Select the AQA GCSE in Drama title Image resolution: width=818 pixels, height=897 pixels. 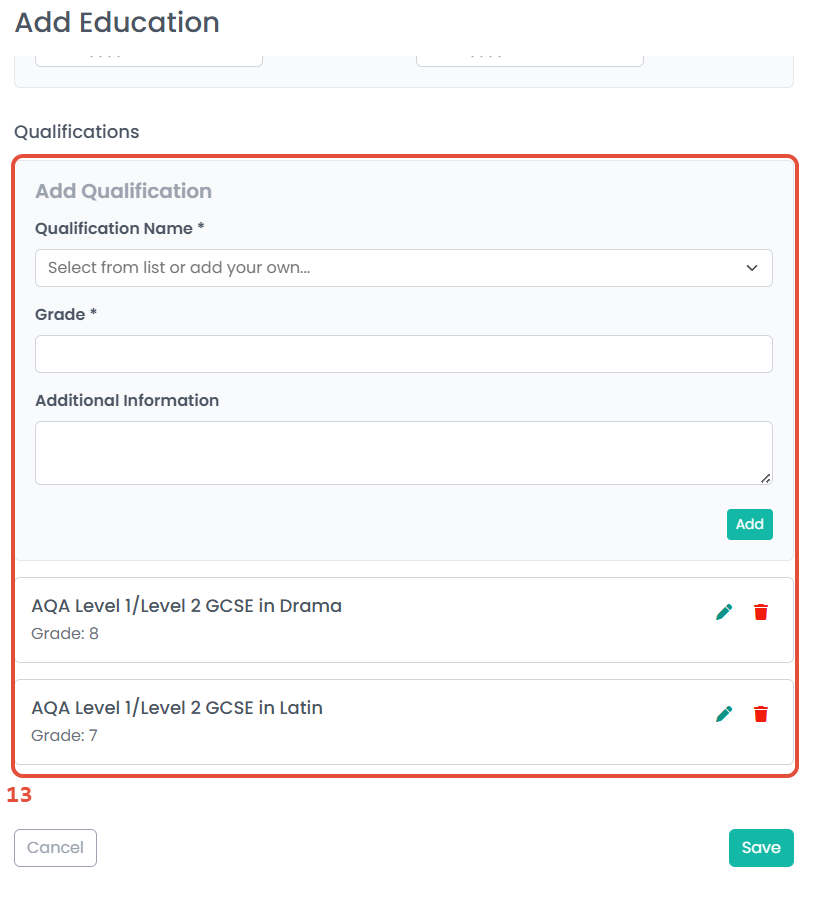click(186, 606)
